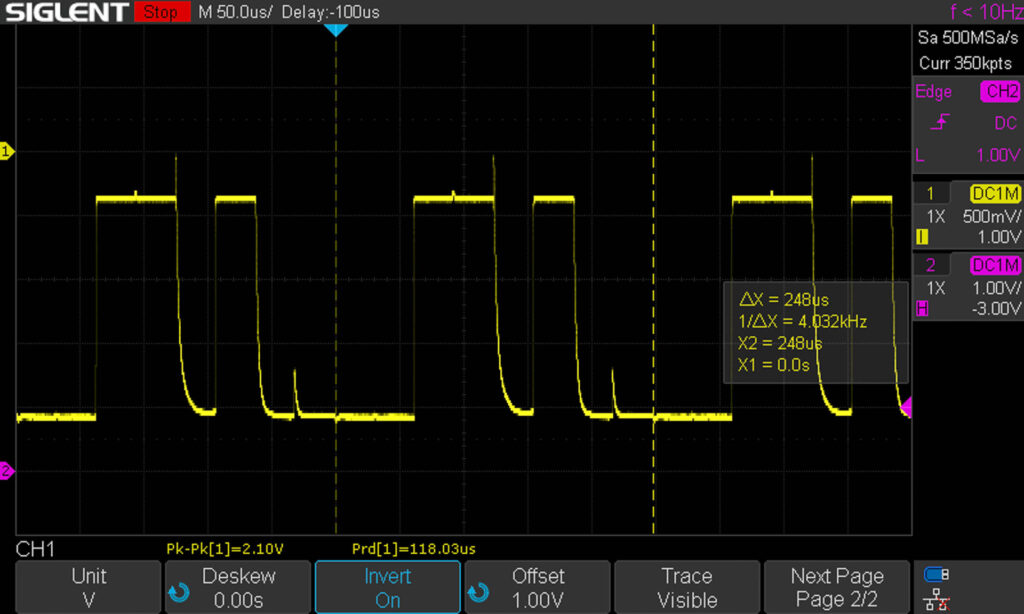Viewport: 1024px width, 614px height.
Task: Click channel 2 bandwidth limit indicator icon
Action: pyautogui.click(x=922, y=309)
